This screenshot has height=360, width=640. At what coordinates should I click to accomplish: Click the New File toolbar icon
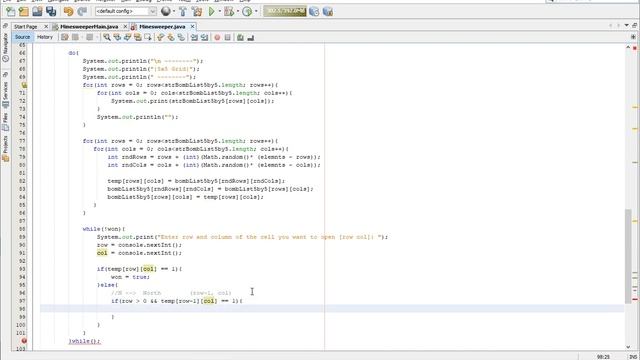pyautogui.click(x=10, y=11)
